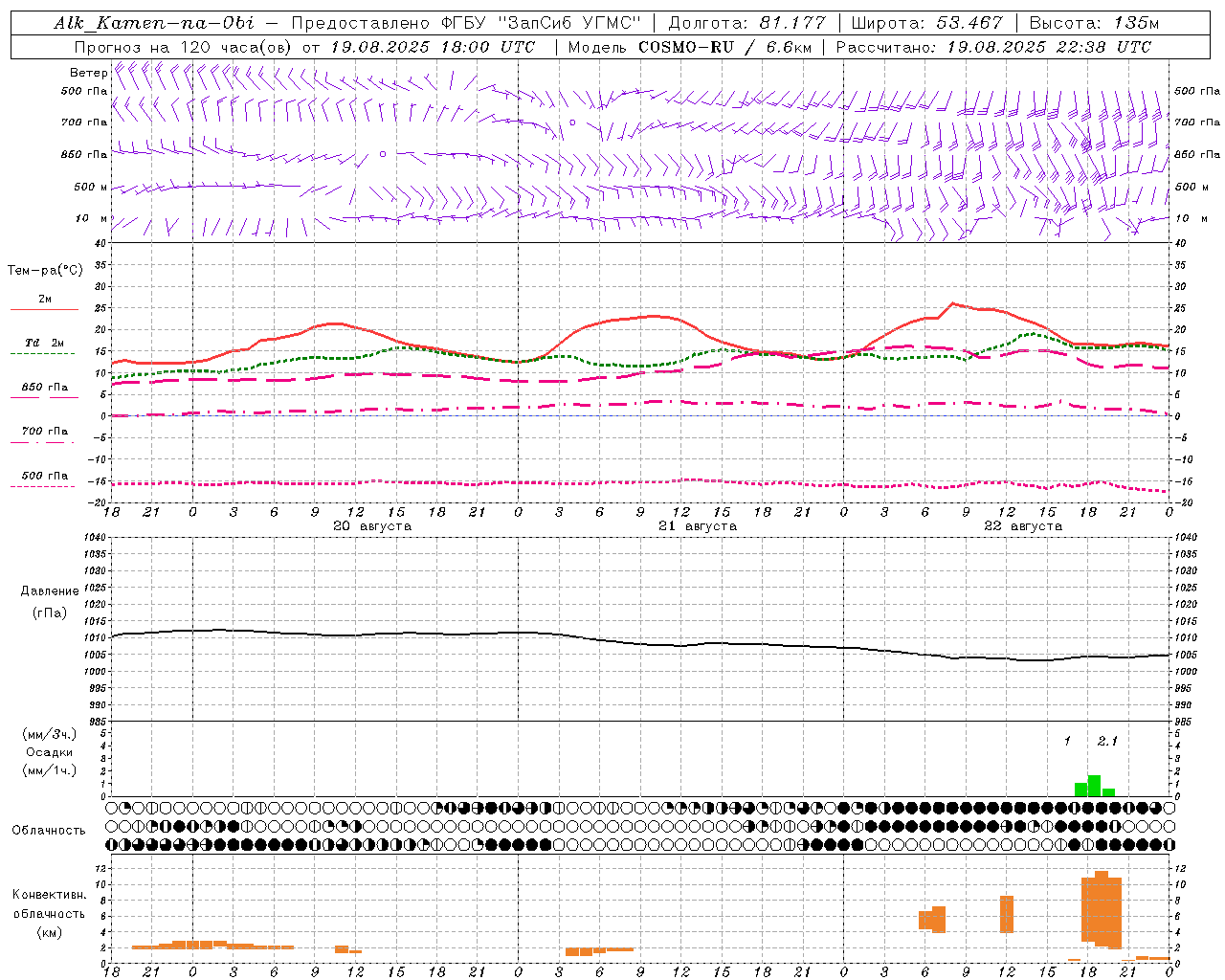Viewport: 1225px width, 980px height.
Task: Click the dotted magenta line sample under legend 500 гПа
Action: tap(43, 486)
